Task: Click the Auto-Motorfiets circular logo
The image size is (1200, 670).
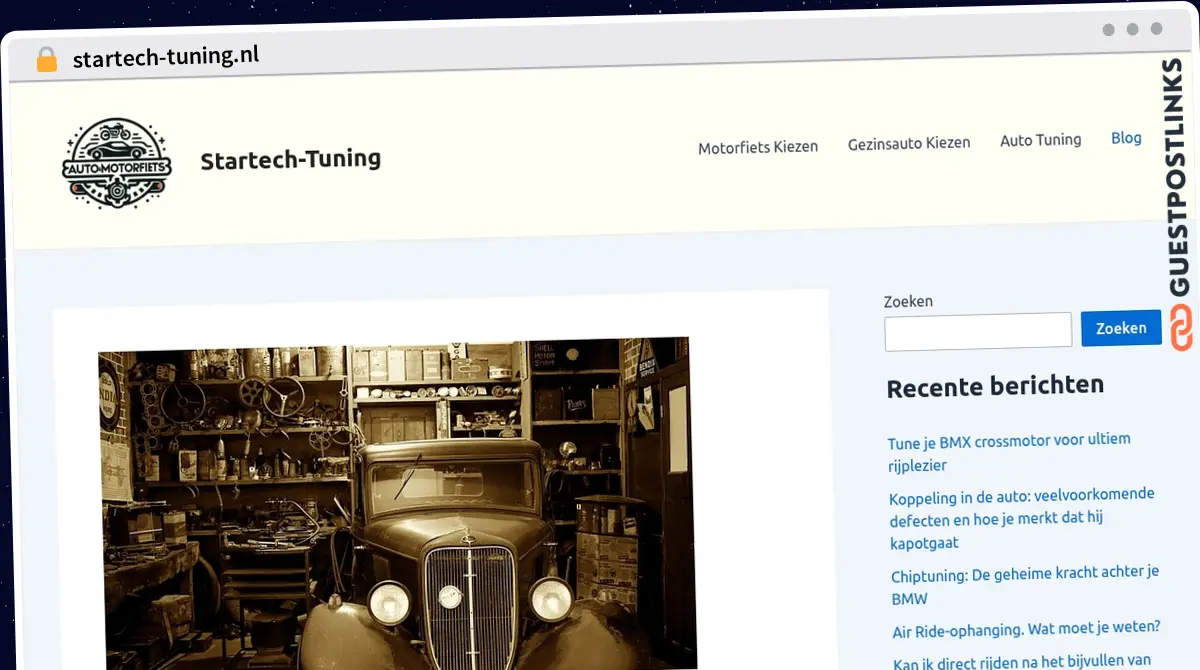Action: pos(116,163)
